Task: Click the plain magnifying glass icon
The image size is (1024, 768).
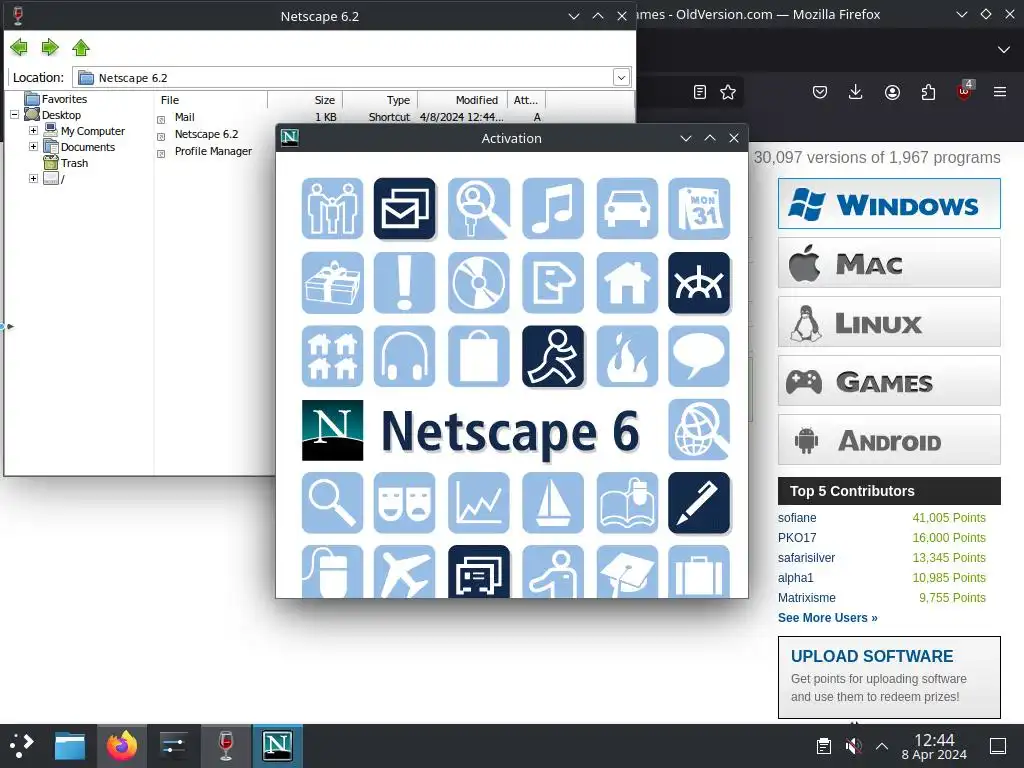Action: [332, 503]
